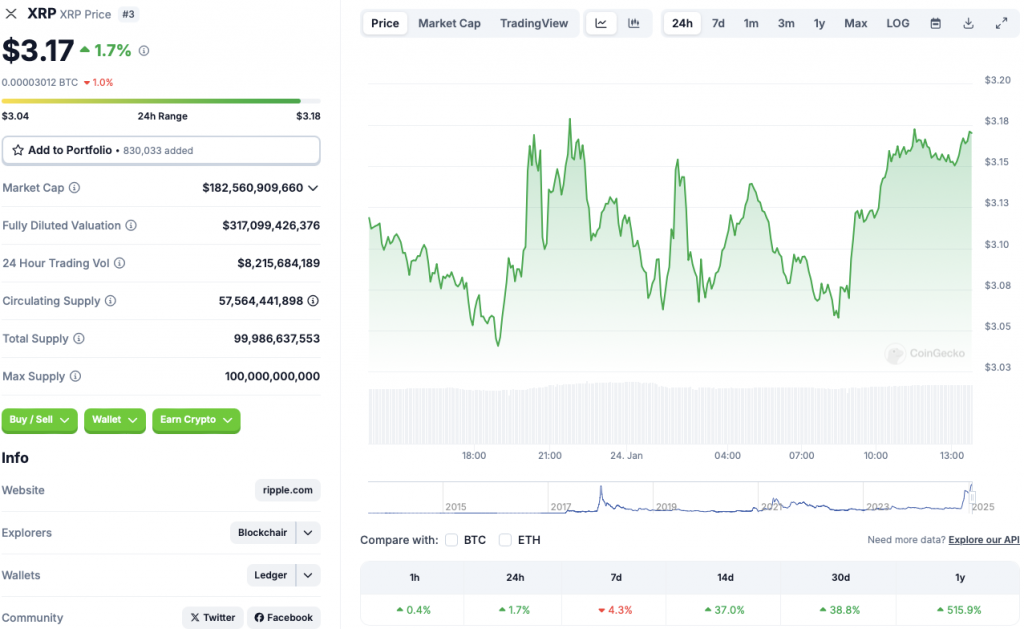
Task: Select the 1m time range
Action: [751, 24]
